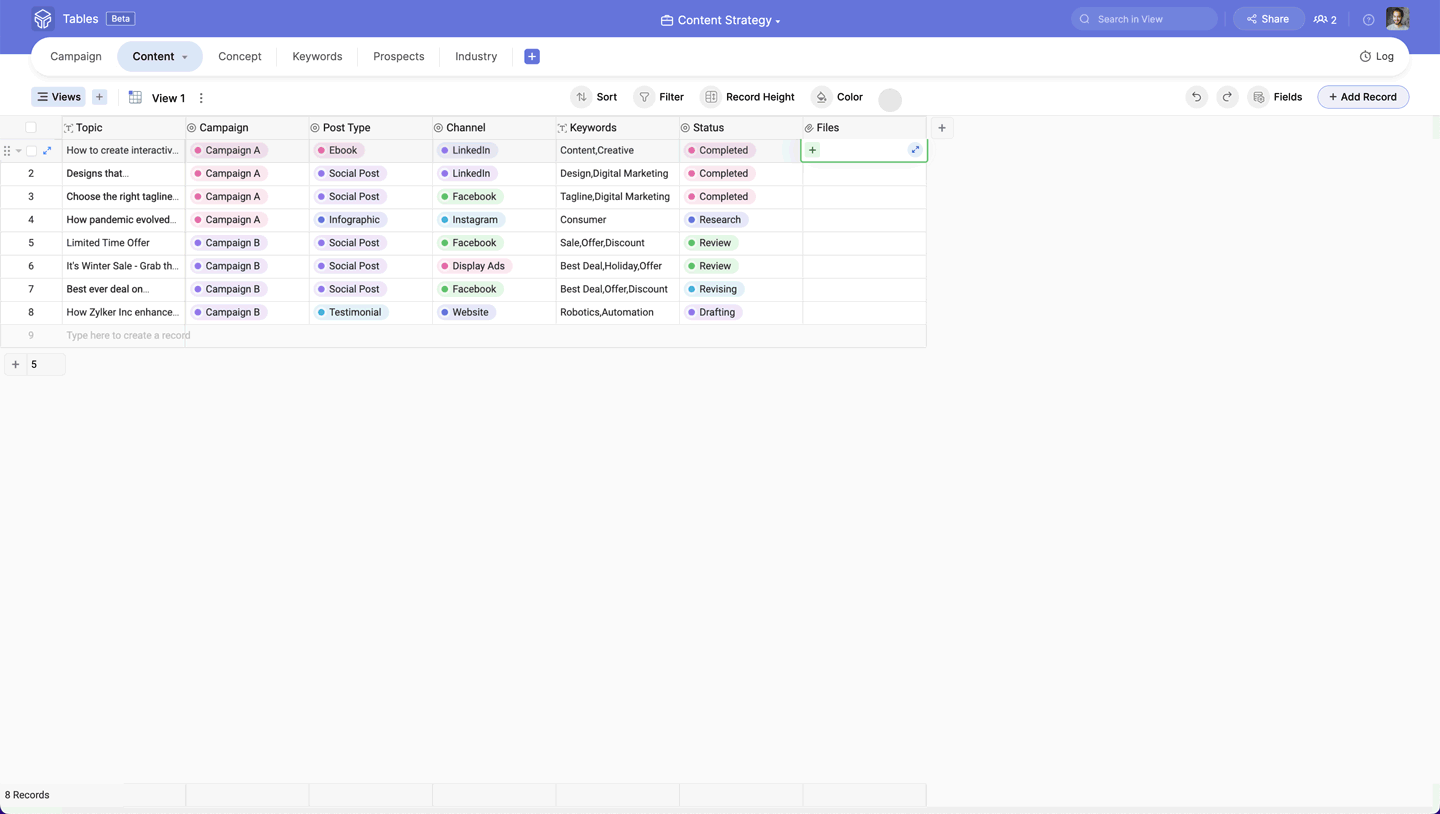Click the Tables app logo icon
Image resolution: width=1440 pixels, height=814 pixels.
[42, 19]
